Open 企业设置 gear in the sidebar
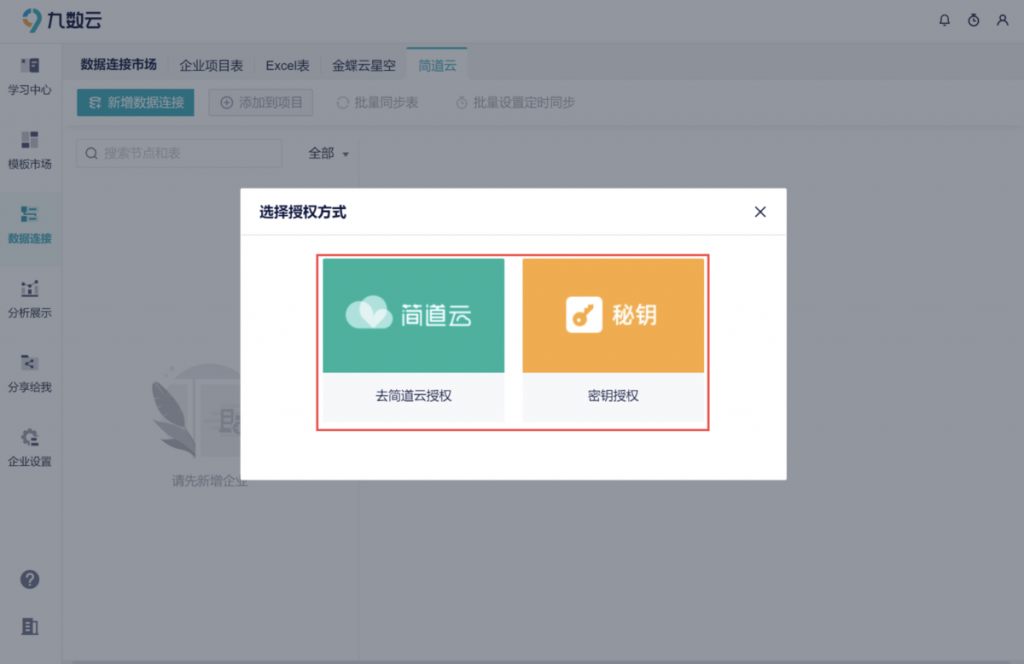The height and width of the screenshot is (664, 1024). click(x=30, y=448)
